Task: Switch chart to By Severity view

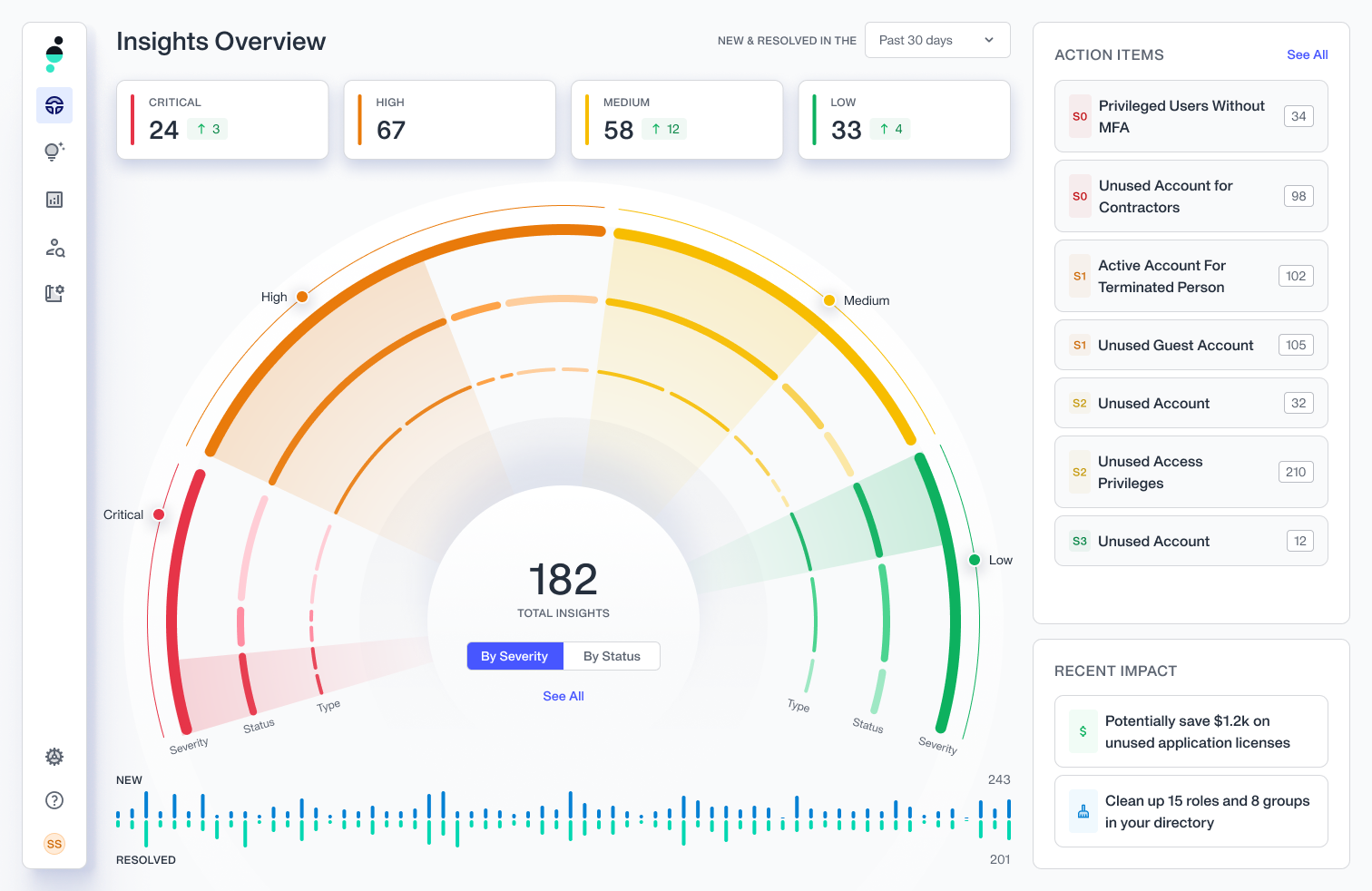Action: coord(514,656)
